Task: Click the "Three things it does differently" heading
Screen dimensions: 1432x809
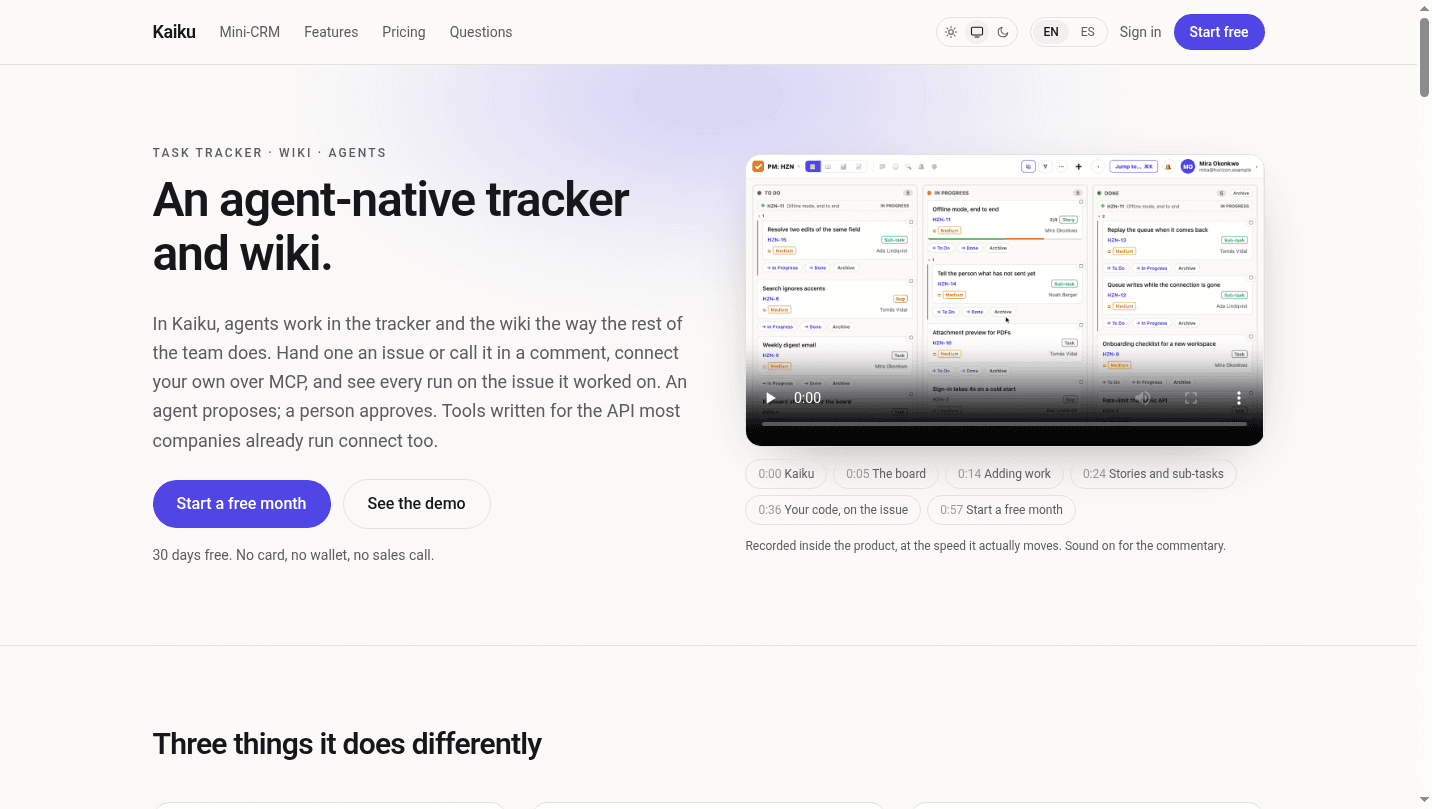Action: [x=347, y=744]
